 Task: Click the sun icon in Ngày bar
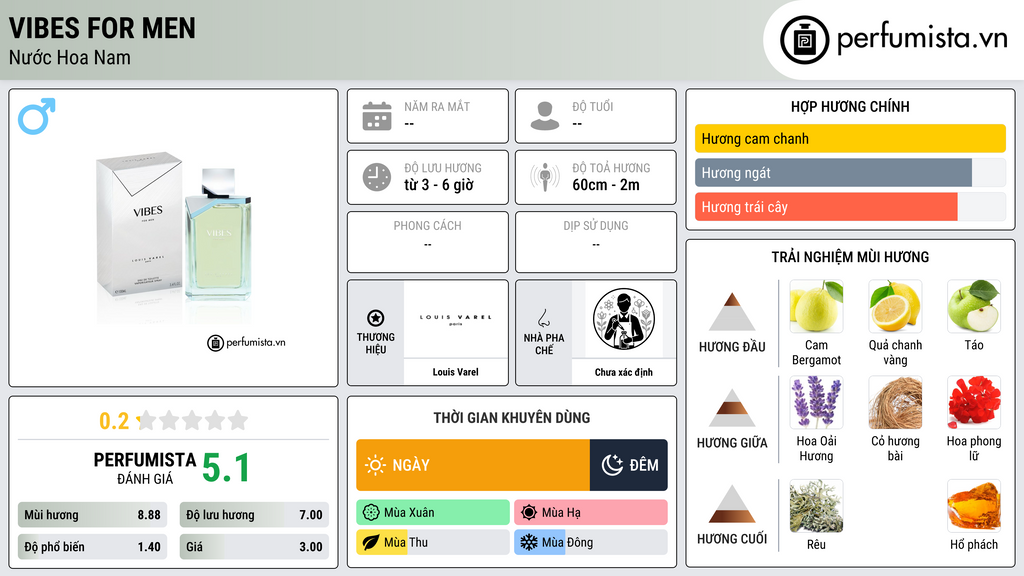(375, 465)
